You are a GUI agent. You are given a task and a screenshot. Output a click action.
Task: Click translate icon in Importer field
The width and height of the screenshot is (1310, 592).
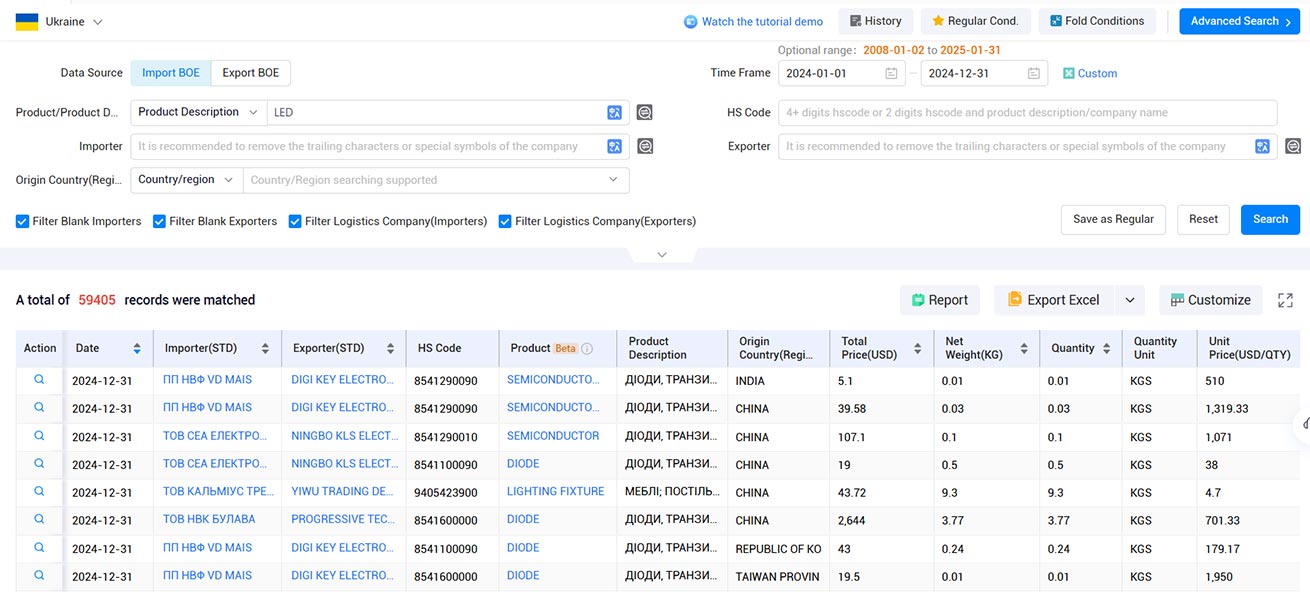615,147
